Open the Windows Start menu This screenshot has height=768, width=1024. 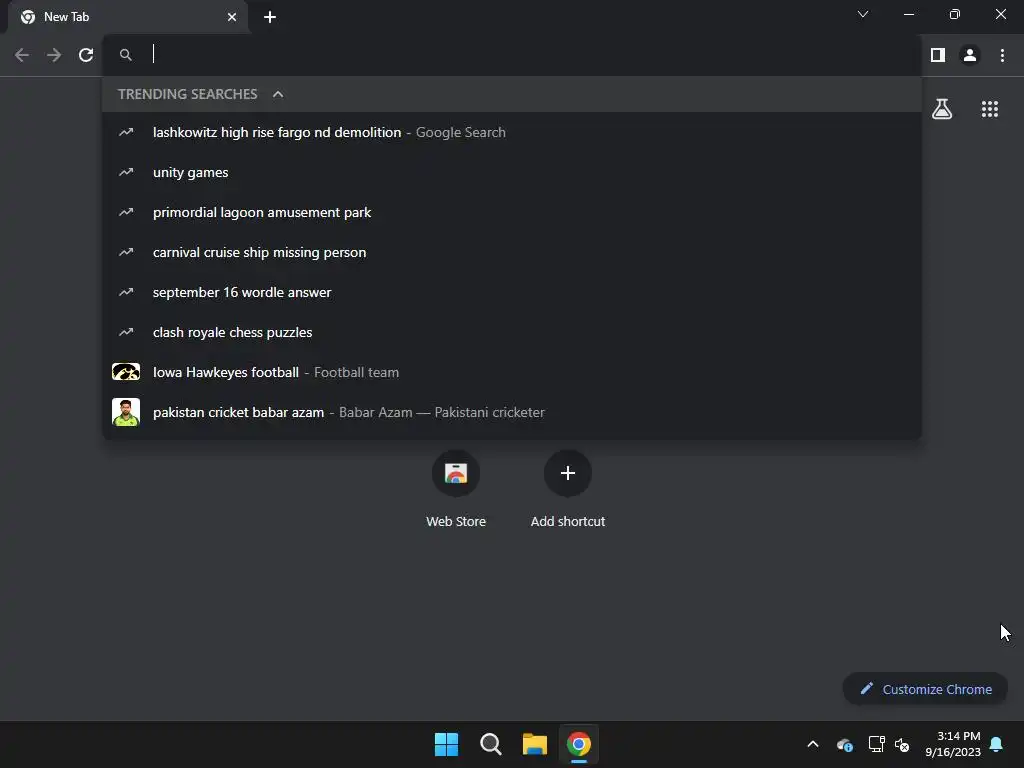pyautogui.click(x=447, y=744)
